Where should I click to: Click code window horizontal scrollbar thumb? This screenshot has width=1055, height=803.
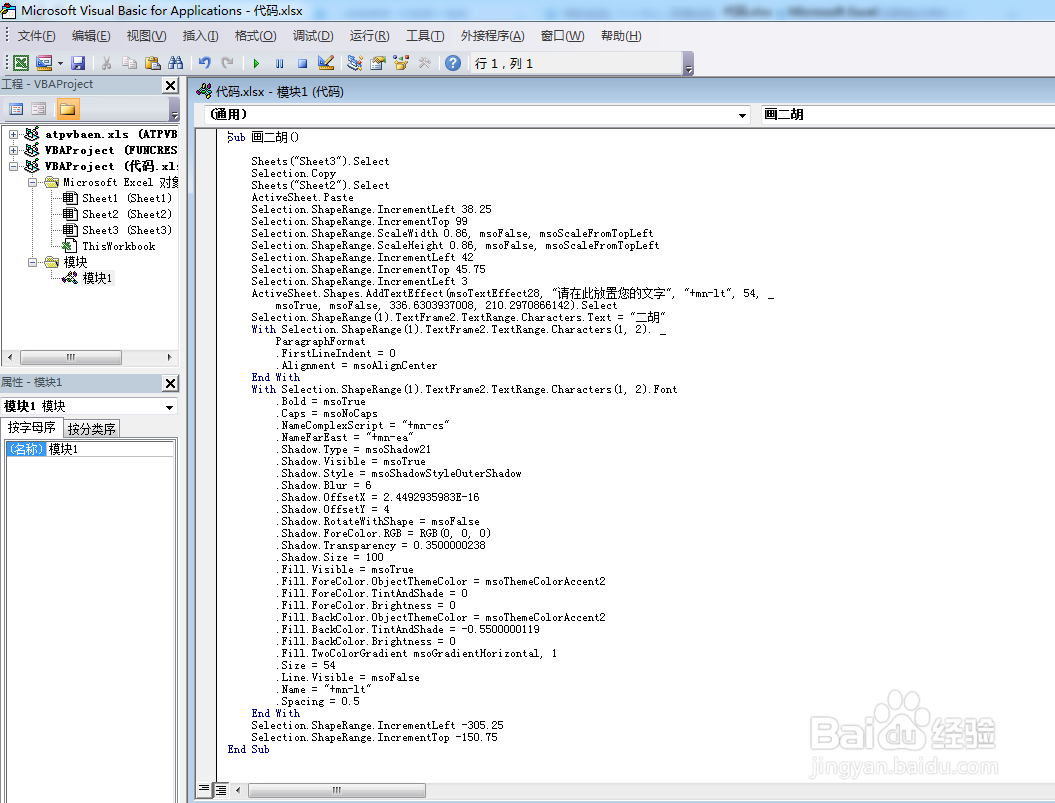(x=336, y=790)
